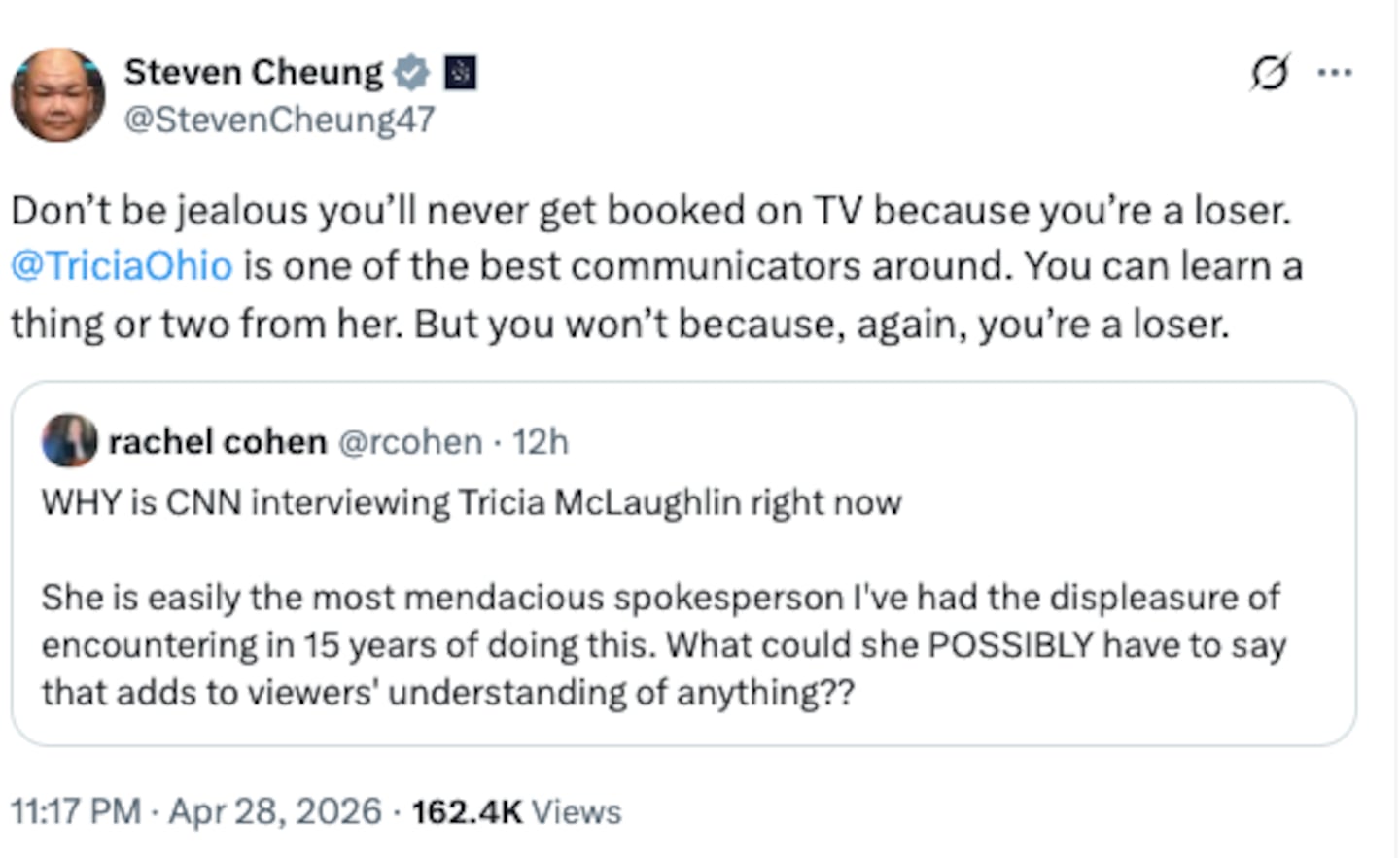The image size is (1400, 858).
Task: Follow the @TriciaOhio mention link
Action: [x=122, y=266]
